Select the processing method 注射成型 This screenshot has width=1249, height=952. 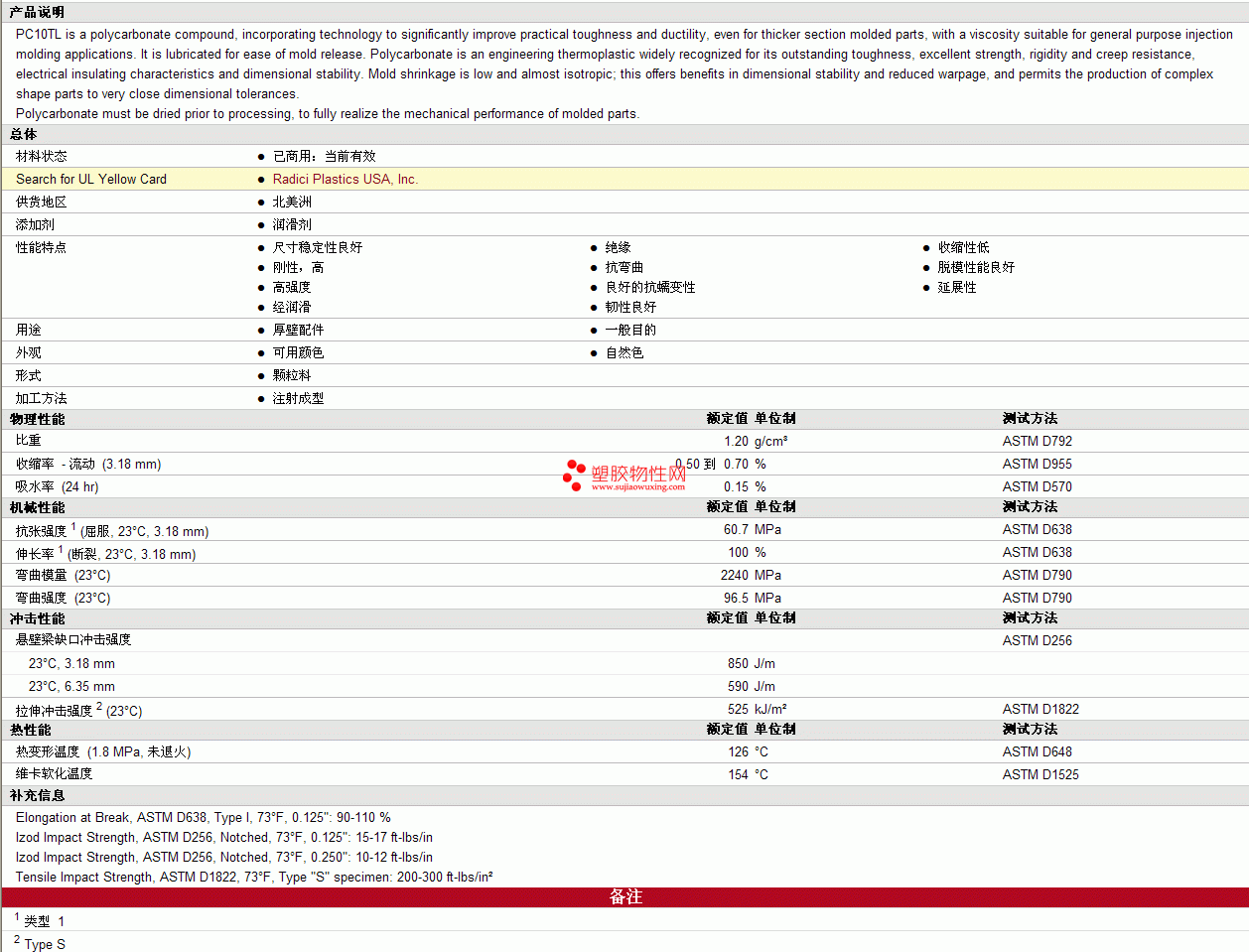click(x=298, y=398)
